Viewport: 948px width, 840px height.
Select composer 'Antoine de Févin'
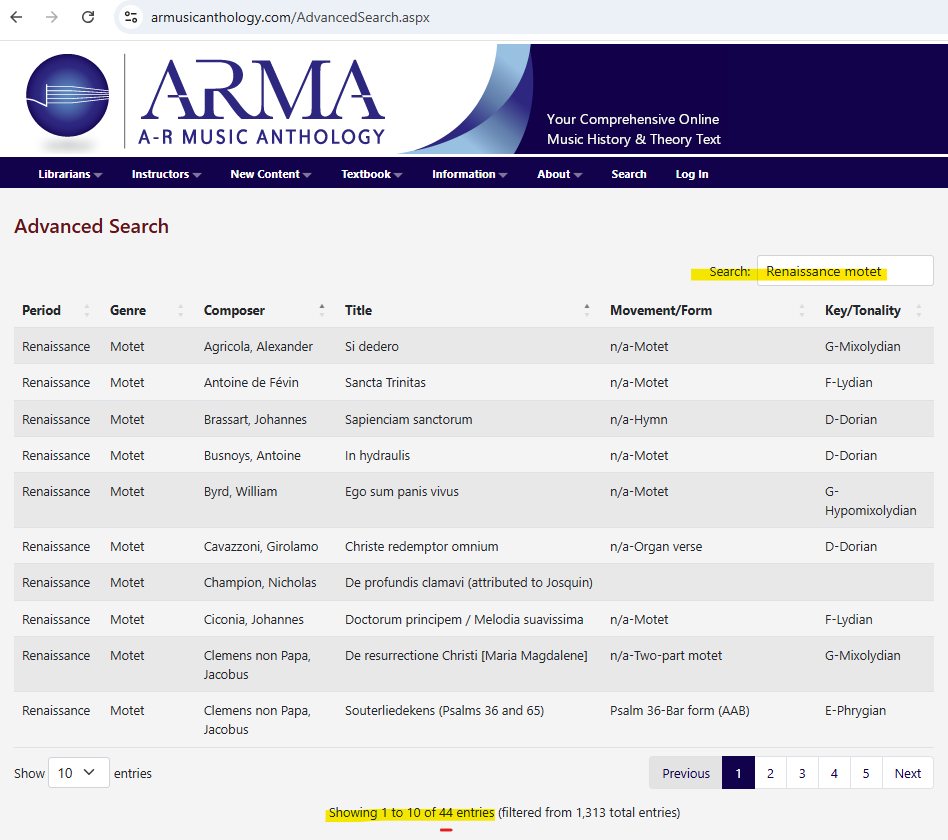click(251, 383)
